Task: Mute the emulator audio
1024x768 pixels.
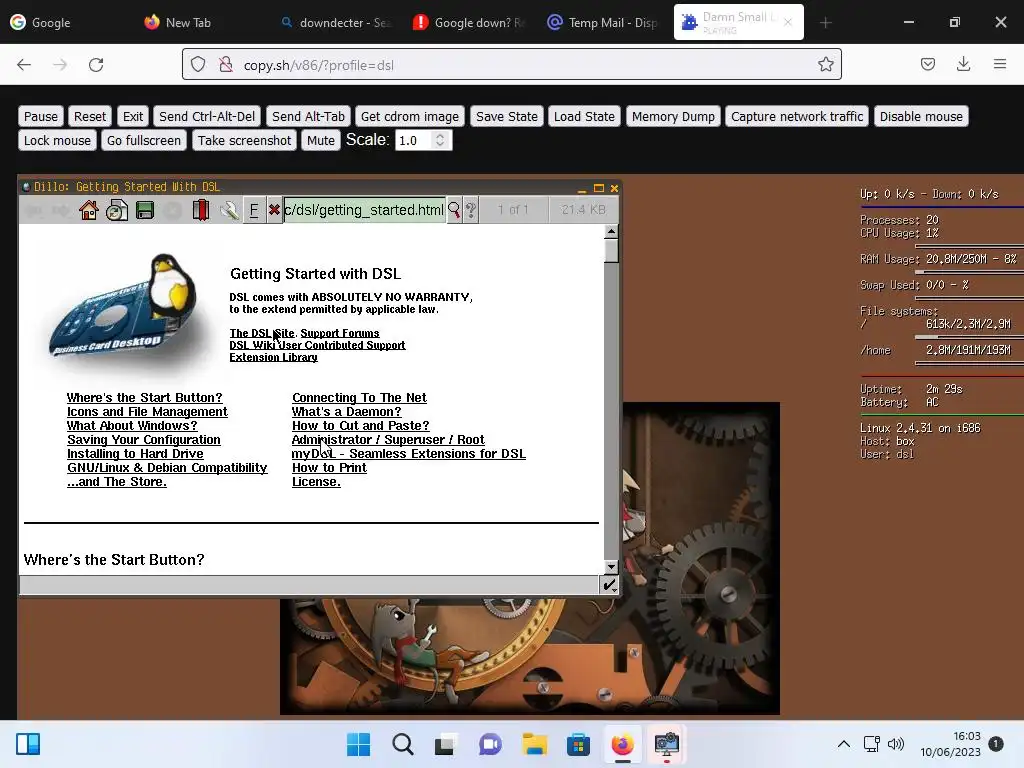Action: [x=321, y=140]
